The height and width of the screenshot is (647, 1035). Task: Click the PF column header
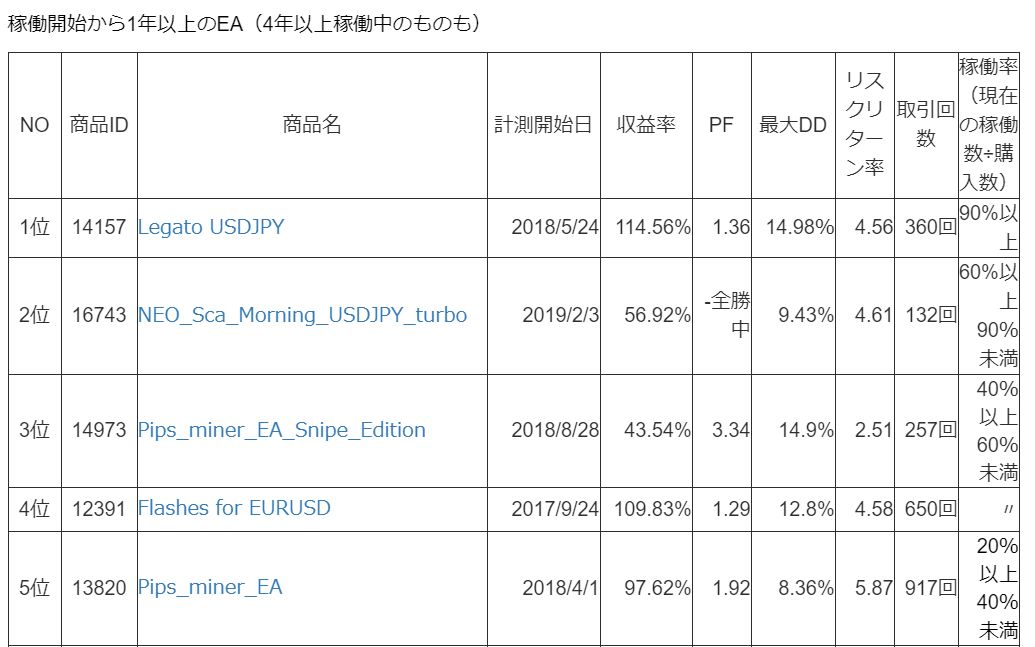(x=721, y=125)
